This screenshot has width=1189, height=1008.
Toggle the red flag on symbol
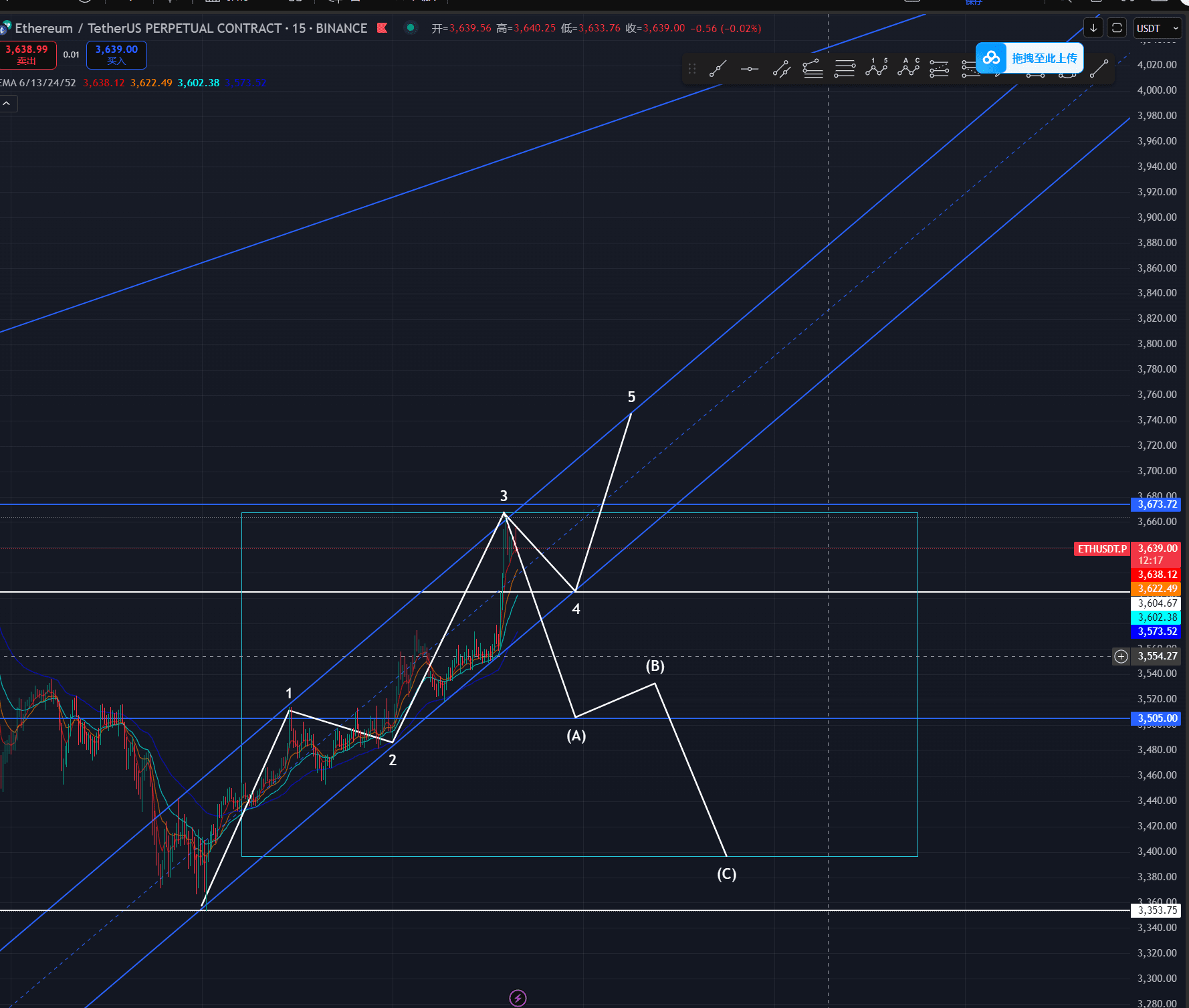(x=383, y=28)
